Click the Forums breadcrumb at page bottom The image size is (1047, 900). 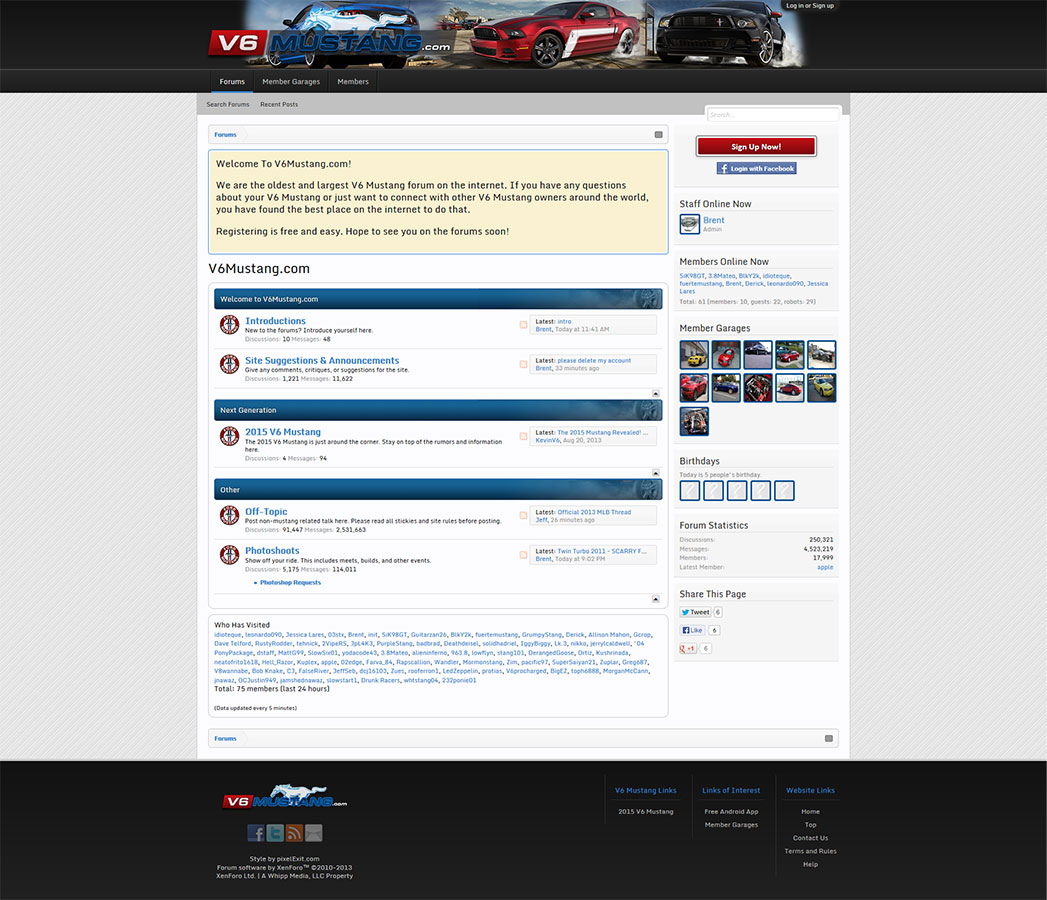(x=225, y=738)
